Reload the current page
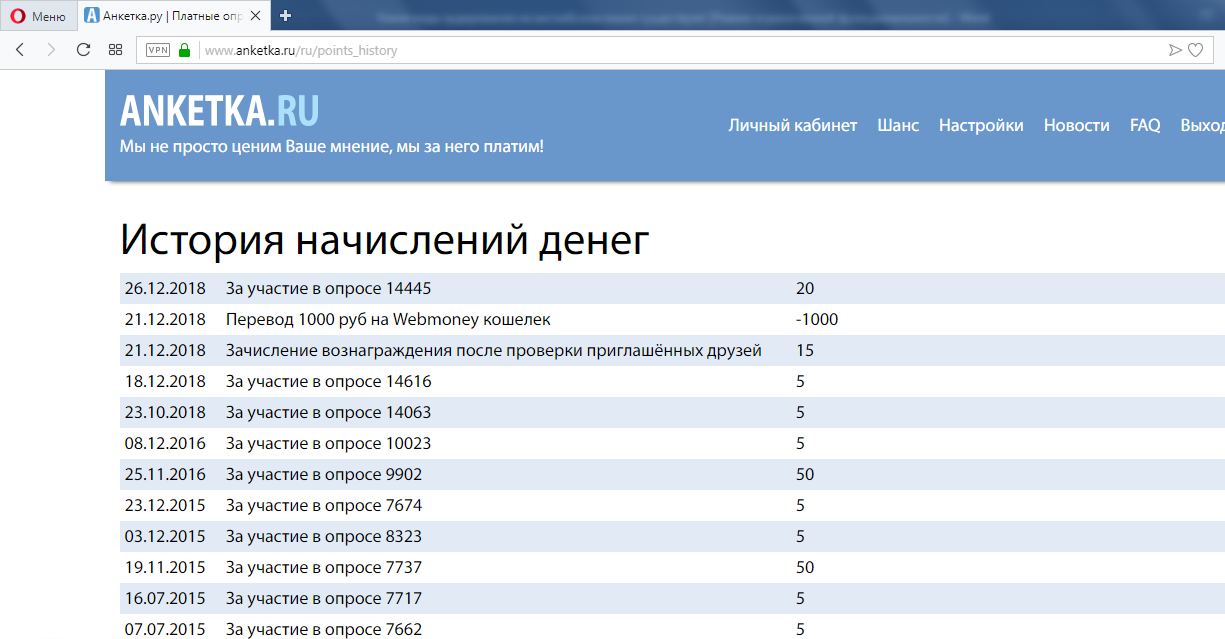The height and width of the screenshot is (639, 1225). pyautogui.click(x=83, y=50)
